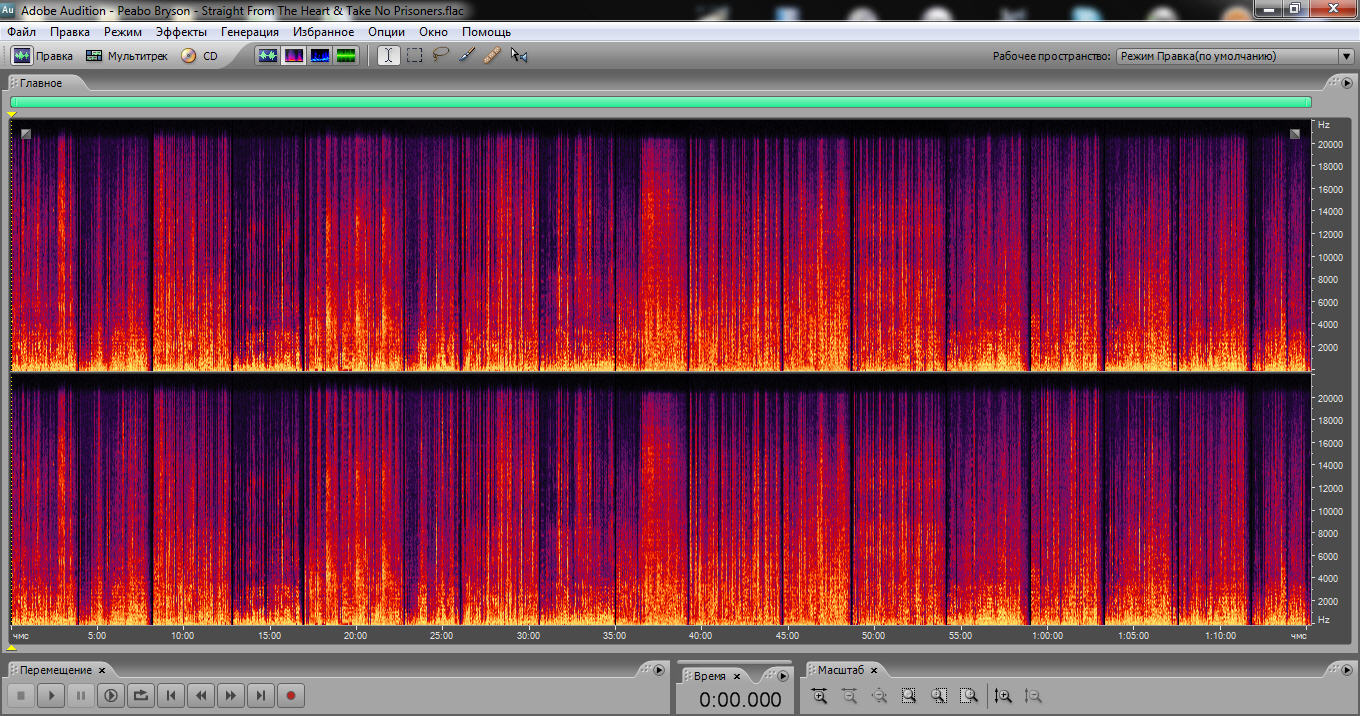This screenshot has height=716, width=1360.
Task: Select the Marquee selection tool
Action: [414, 56]
